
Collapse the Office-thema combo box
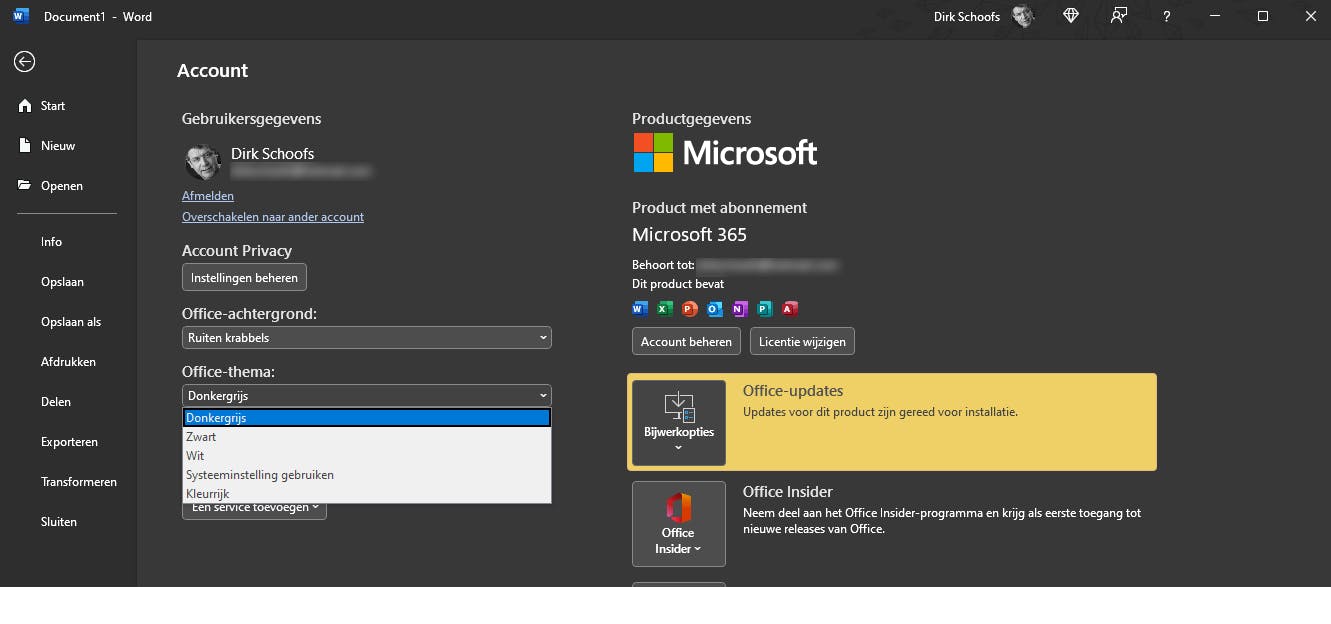pos(367,396)
